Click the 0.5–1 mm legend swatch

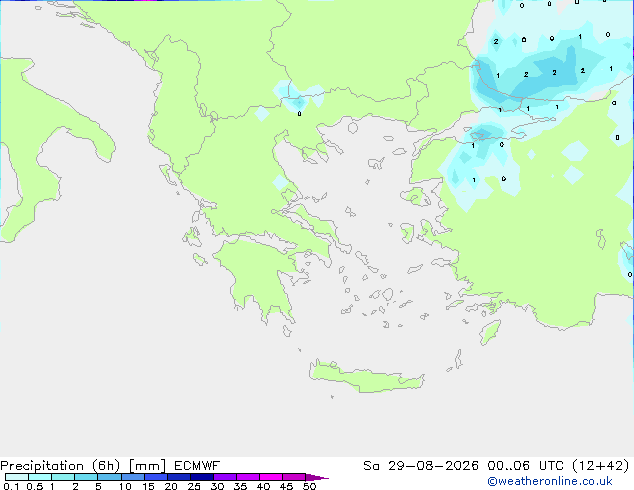pyautogui.click(x=40, y=477)
